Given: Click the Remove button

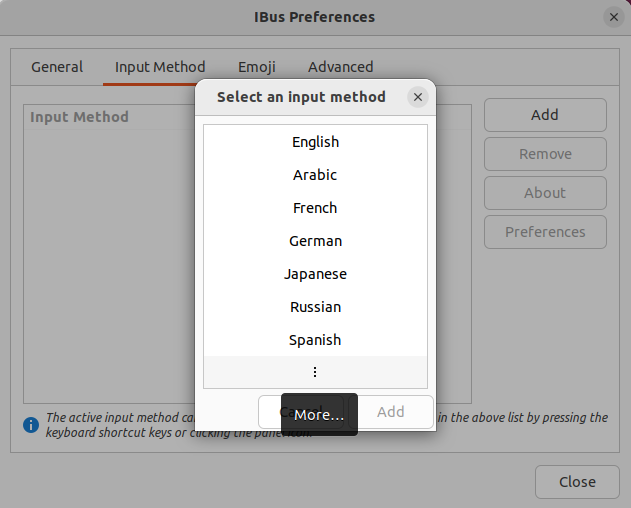Looking at the screenshot, I should [545, 154].
